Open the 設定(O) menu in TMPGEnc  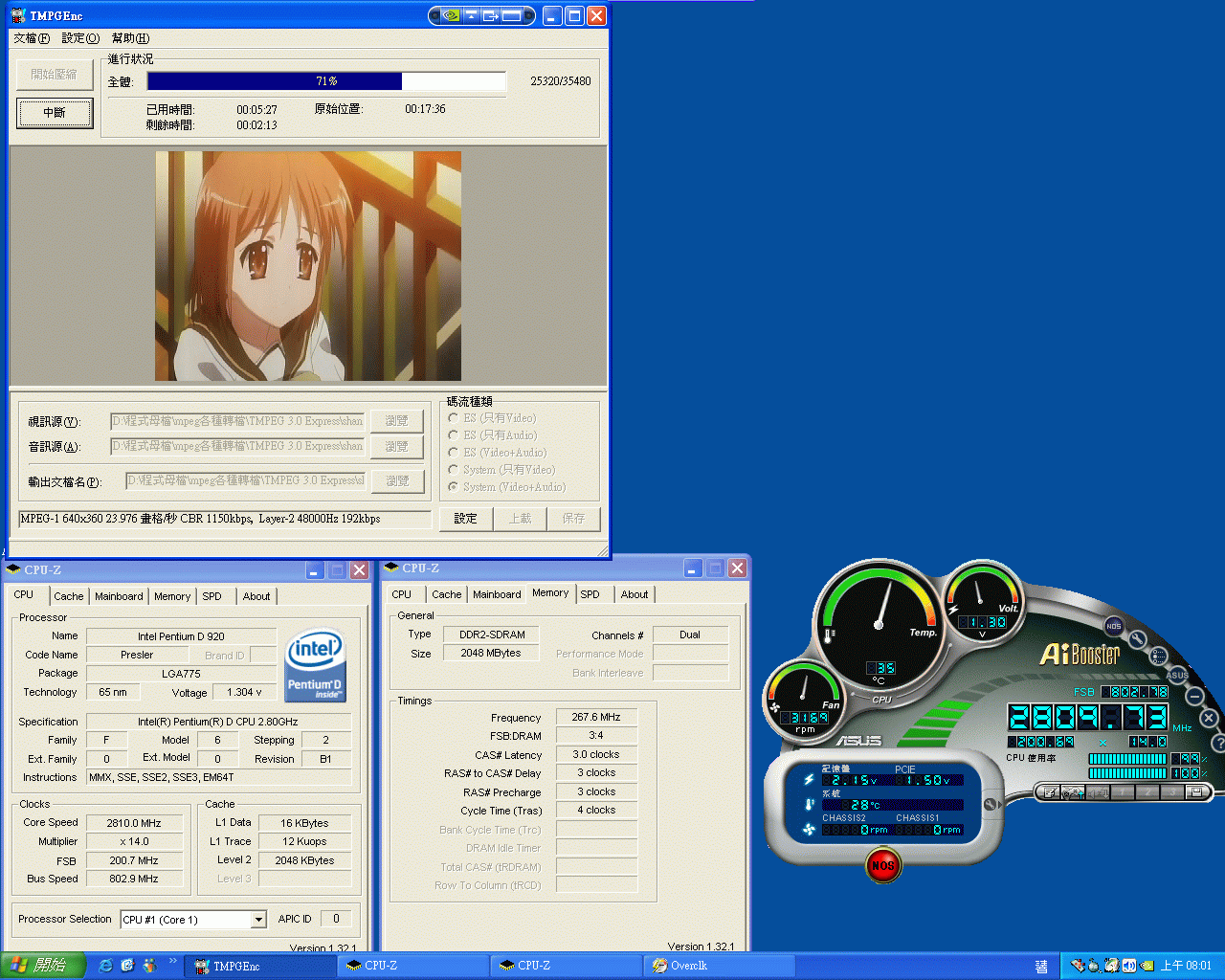click(x=80, y=38)
